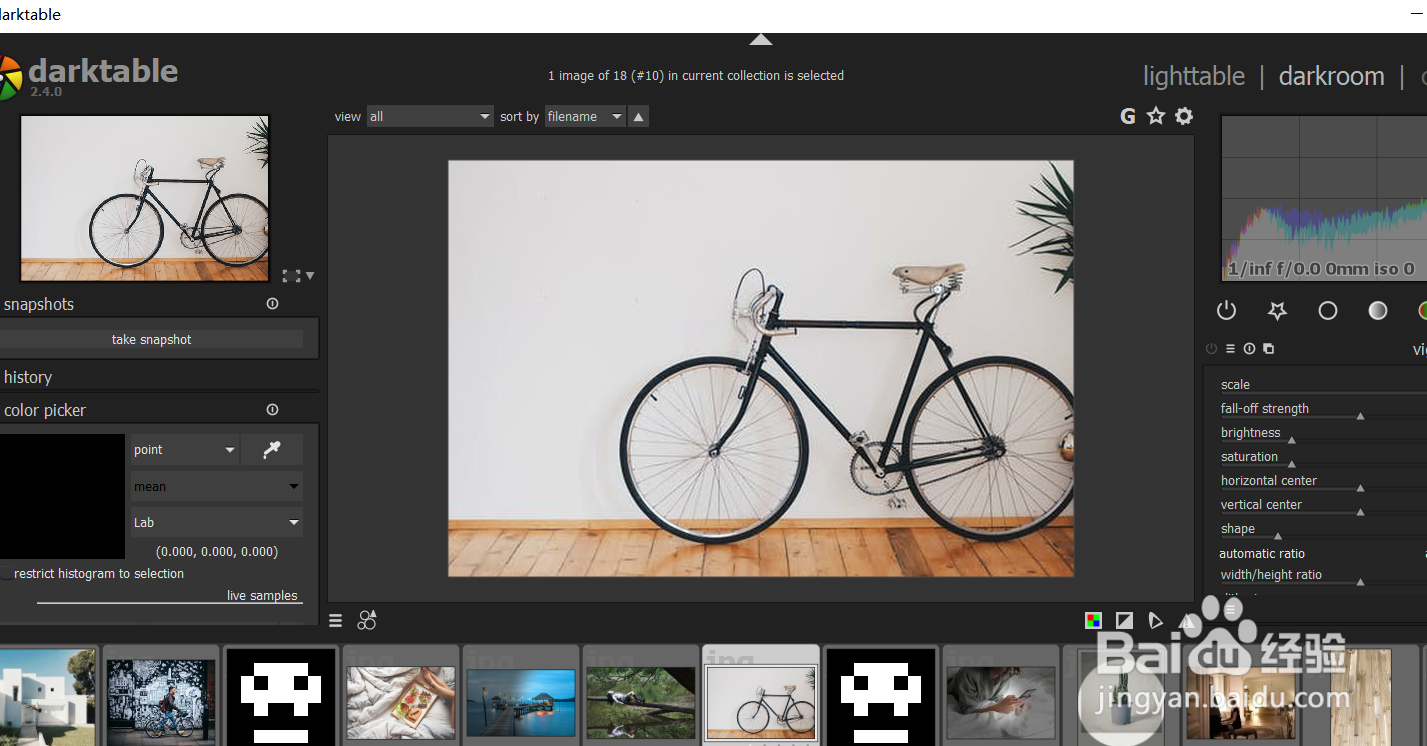Adjust the scale slider
1427x746 pixels.
[x=1324, y=385]
